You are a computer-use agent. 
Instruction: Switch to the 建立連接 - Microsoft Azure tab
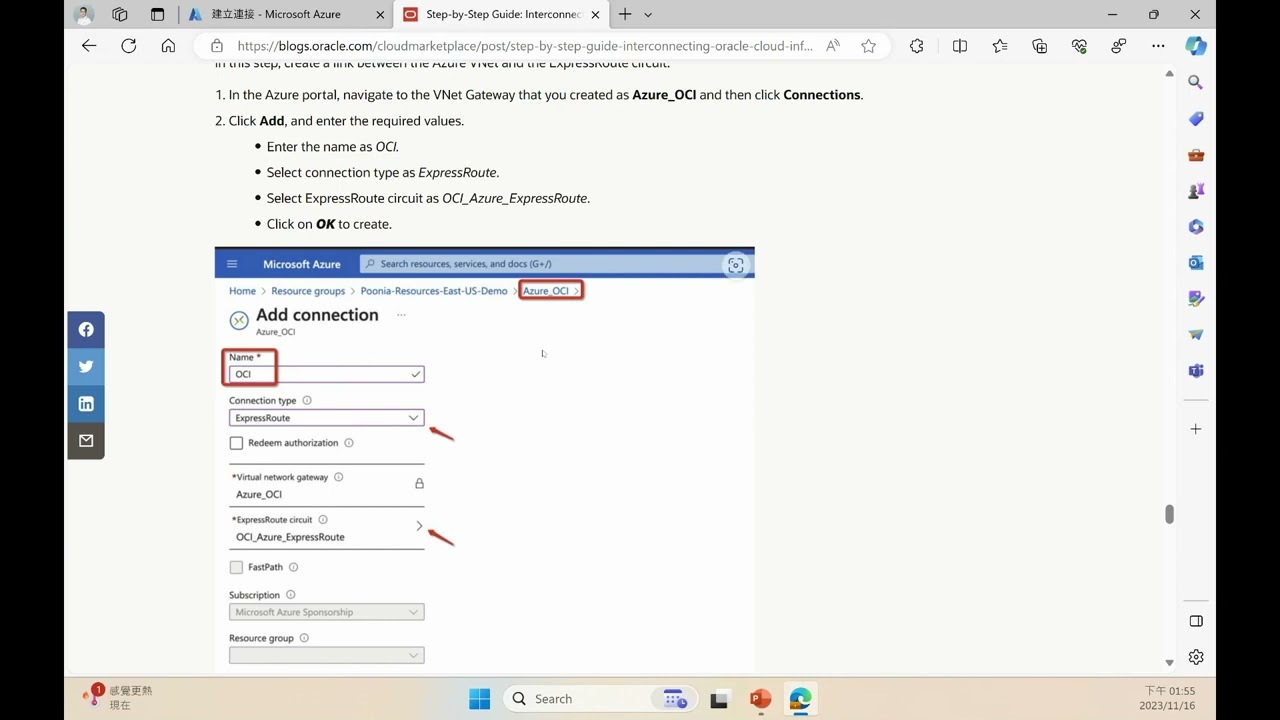pos(276,15)
